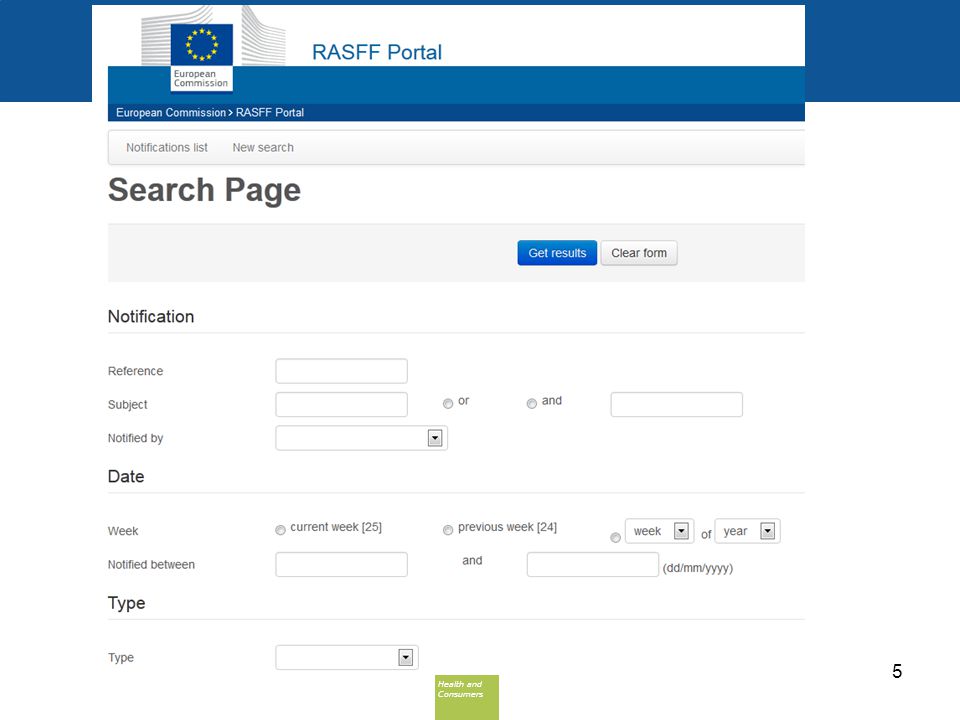This screenshot has height=720, width=960.
Task: Click the Week label
Action: click(123, 531)
